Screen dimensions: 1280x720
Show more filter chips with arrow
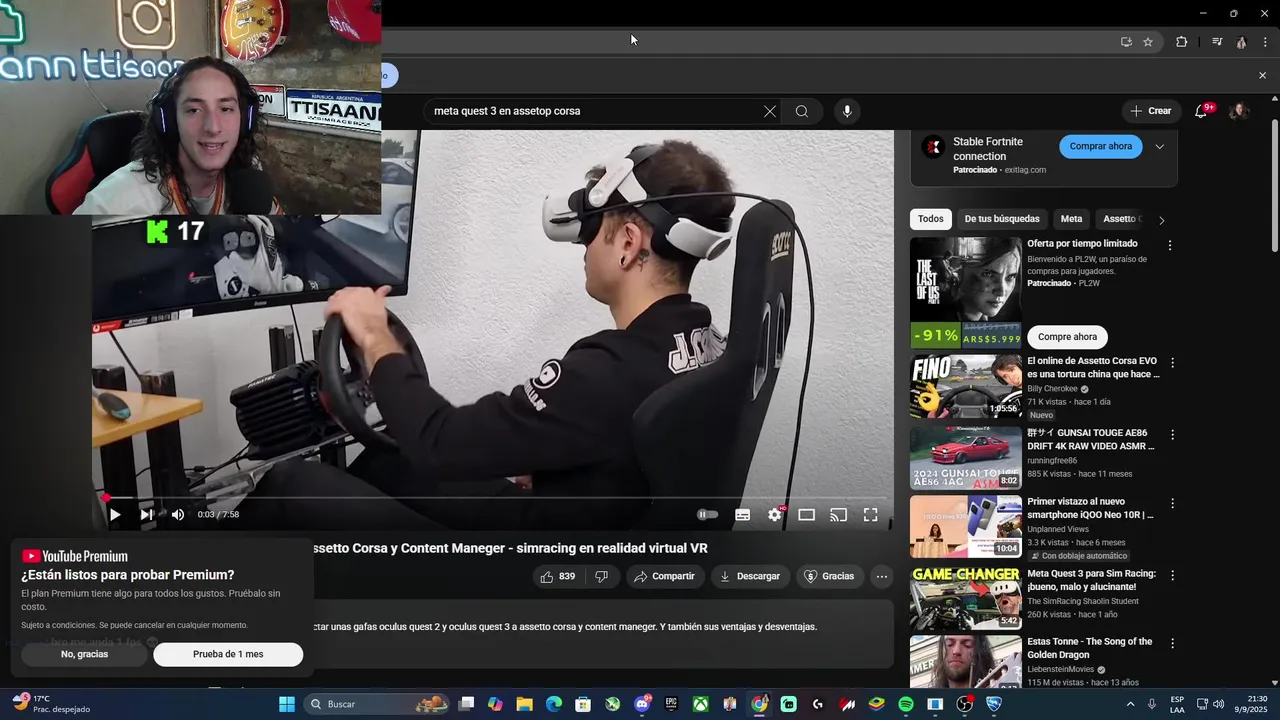[1161, 220]
